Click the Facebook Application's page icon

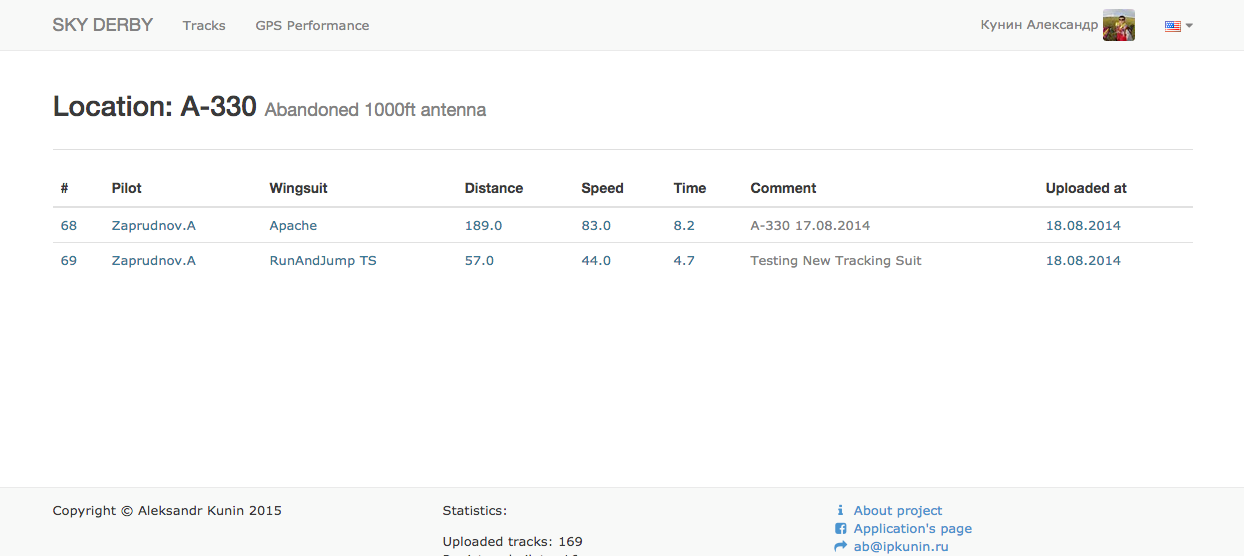tap(840, 529)
